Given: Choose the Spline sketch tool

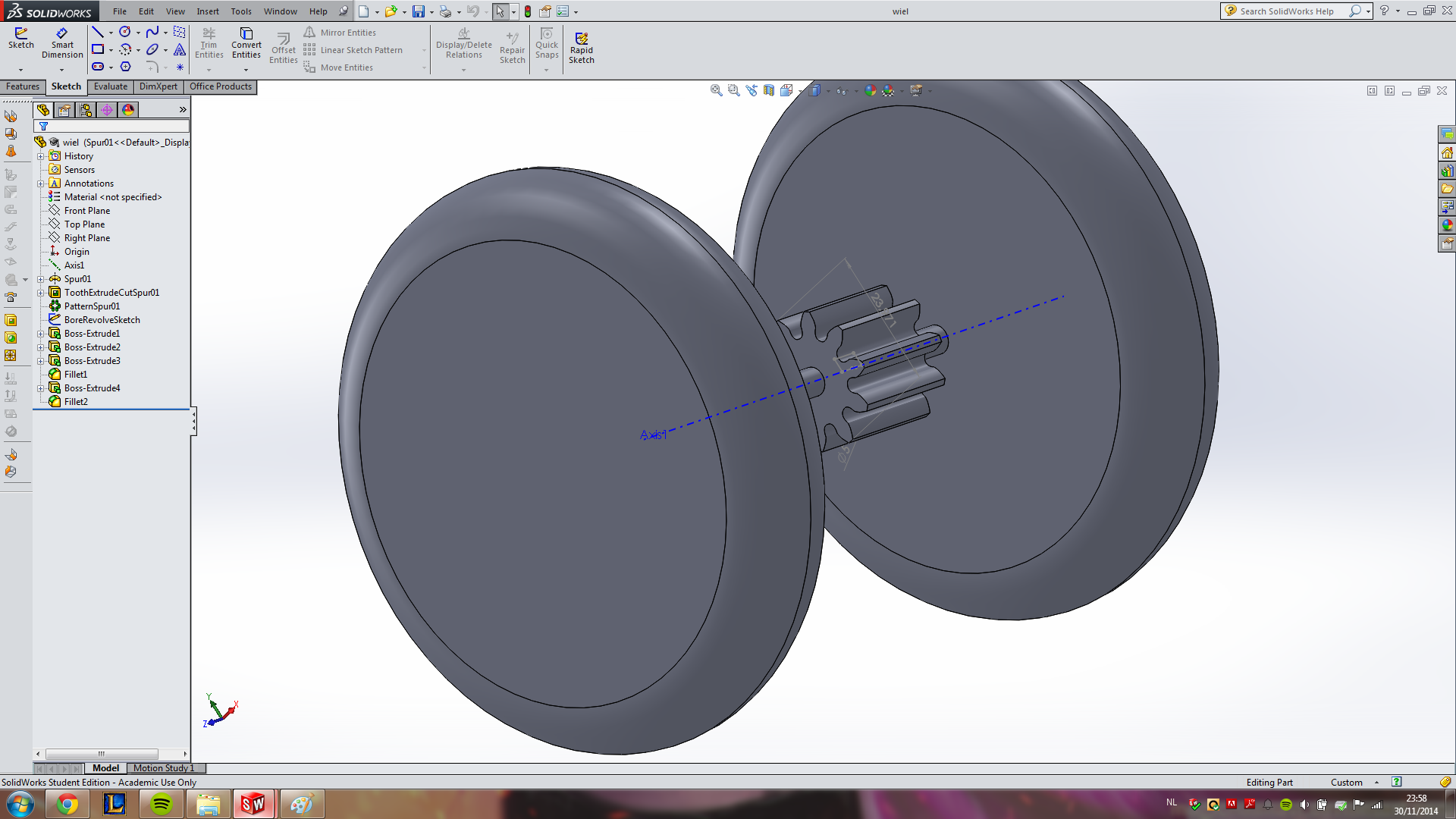Looking at the screenshot, I should [x=152, y=32].
